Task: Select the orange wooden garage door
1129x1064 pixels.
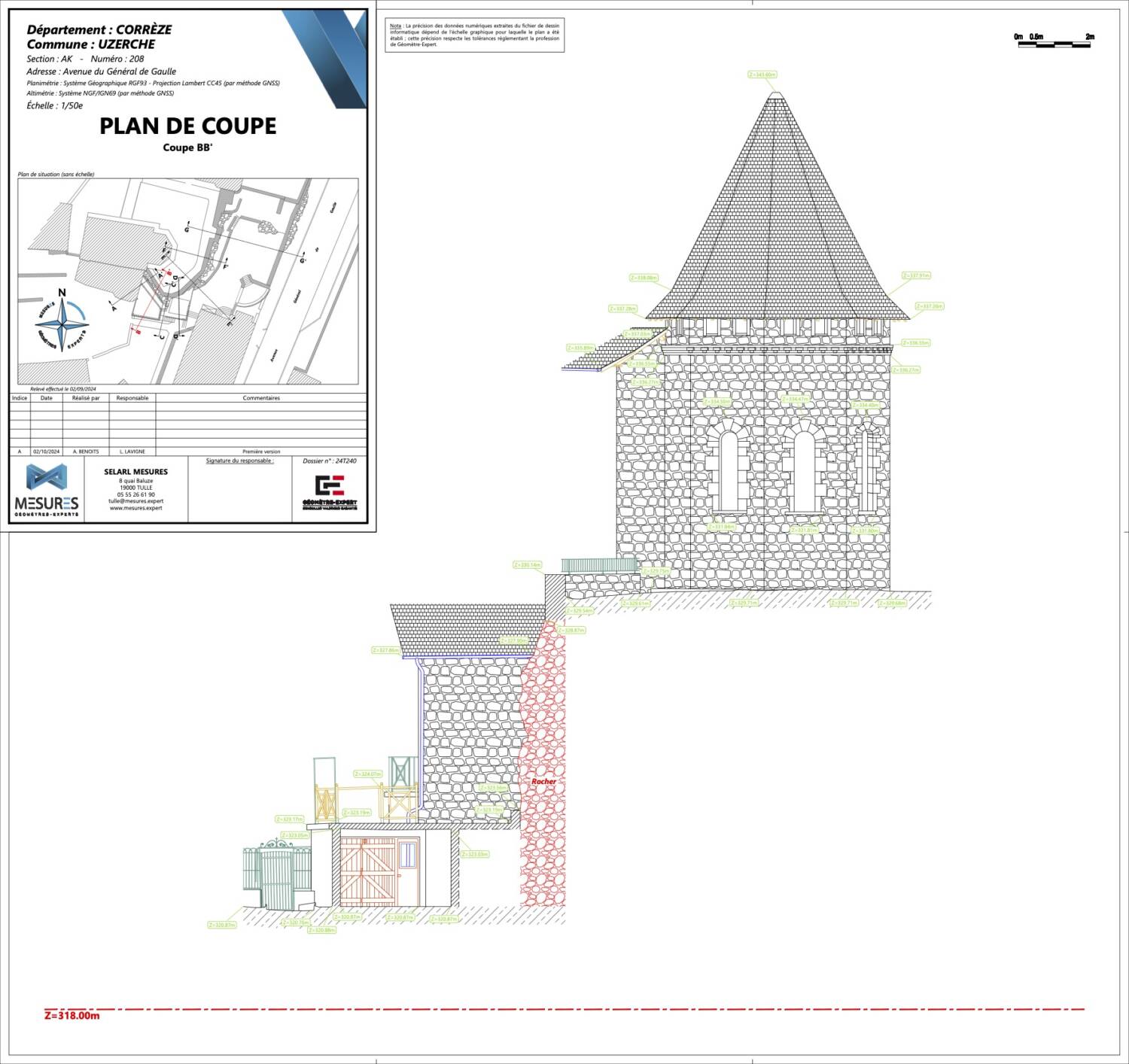Action: pyautogui.click(x=364, y=871)
